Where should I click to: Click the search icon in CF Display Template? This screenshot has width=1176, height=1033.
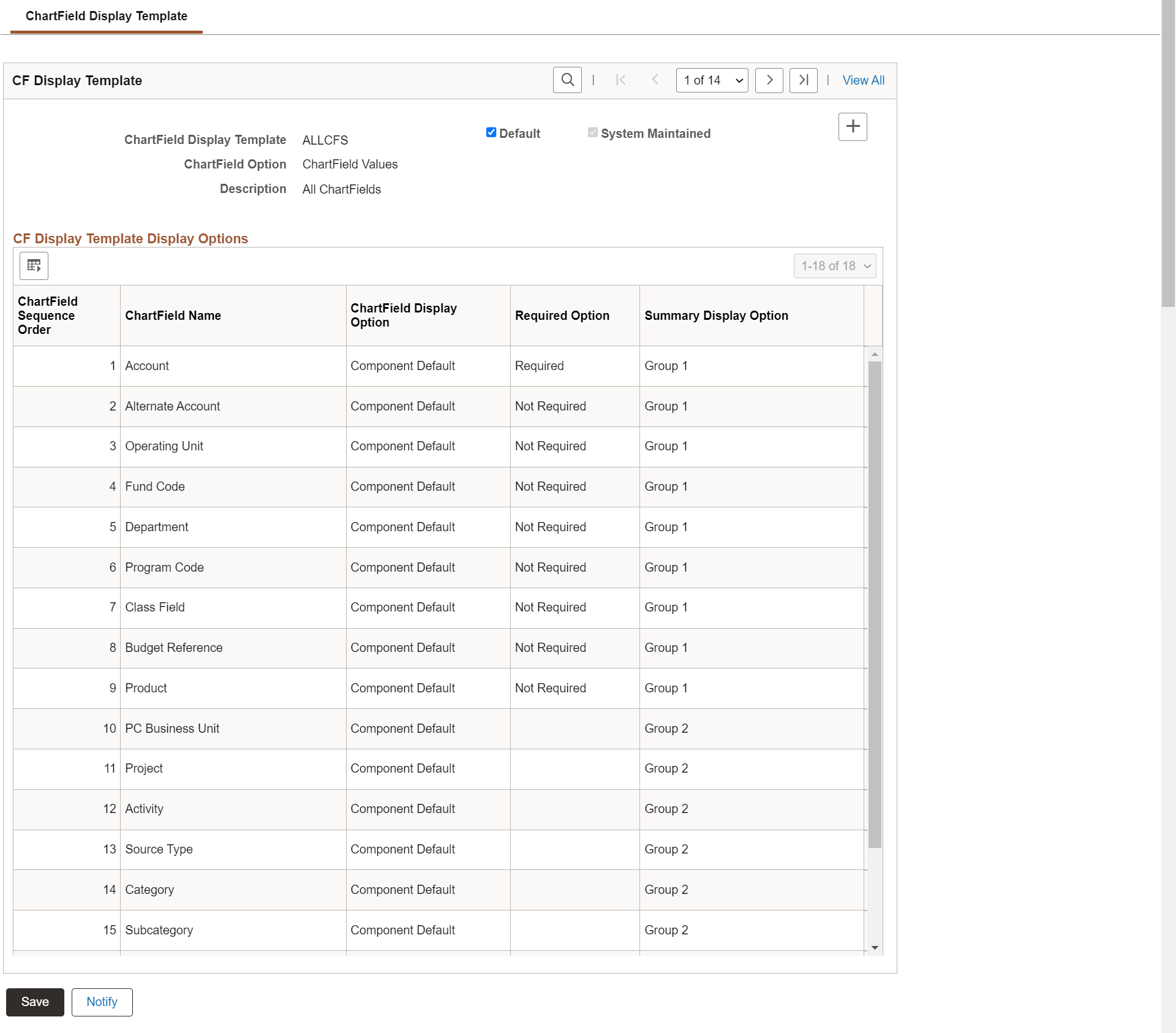click(x=568, y=80)
